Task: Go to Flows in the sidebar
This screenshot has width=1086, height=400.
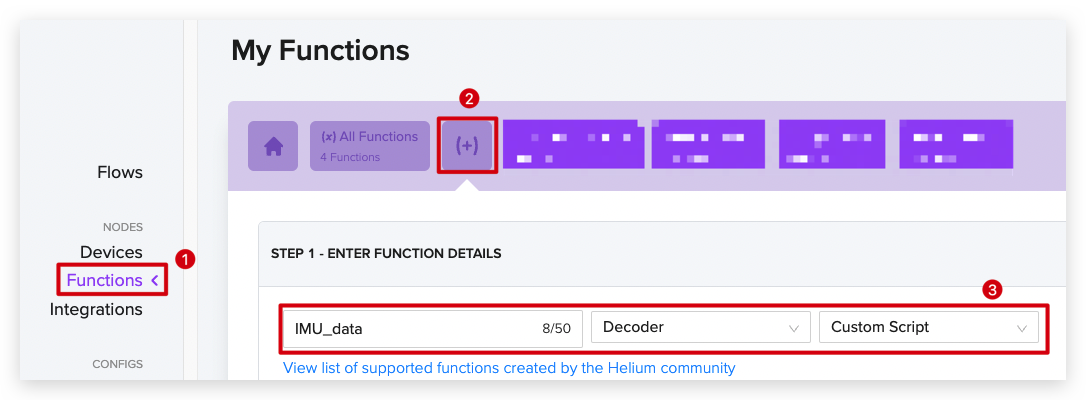Action: [x=120, y=172]
